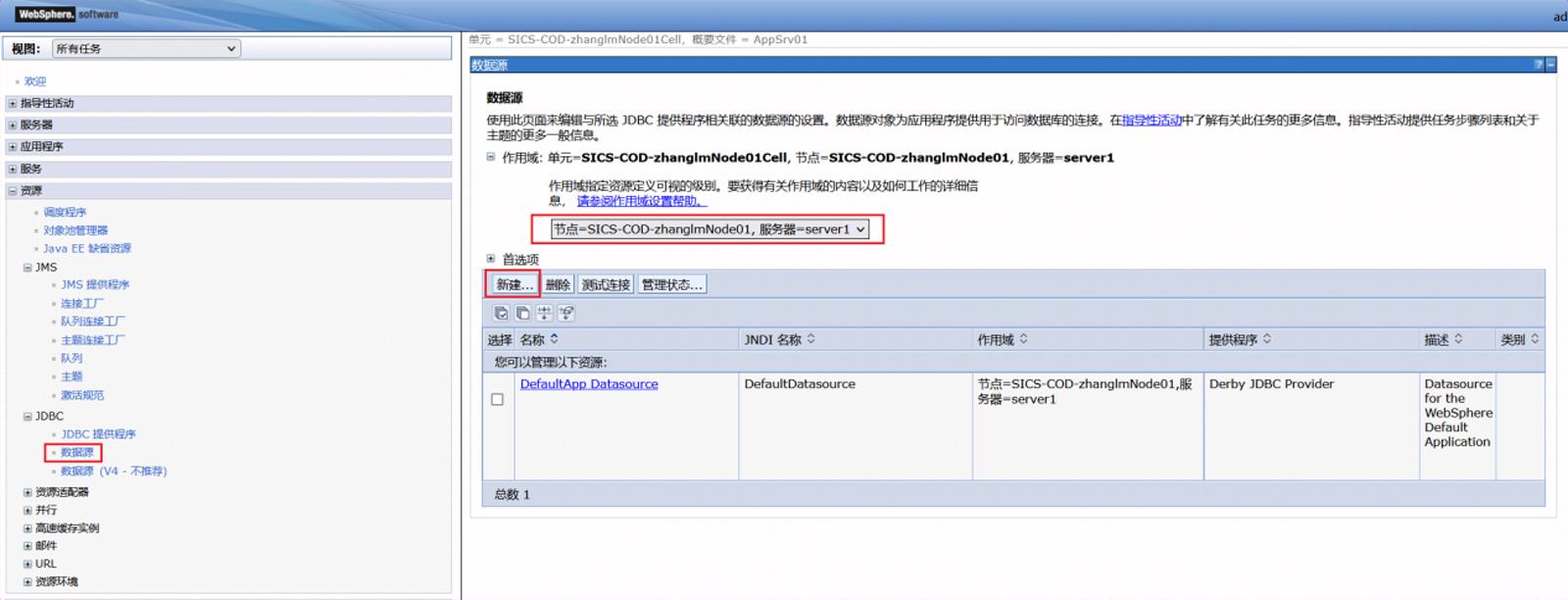
Task: Sort by 作用域 column arrows
Action: [1023, 338]
